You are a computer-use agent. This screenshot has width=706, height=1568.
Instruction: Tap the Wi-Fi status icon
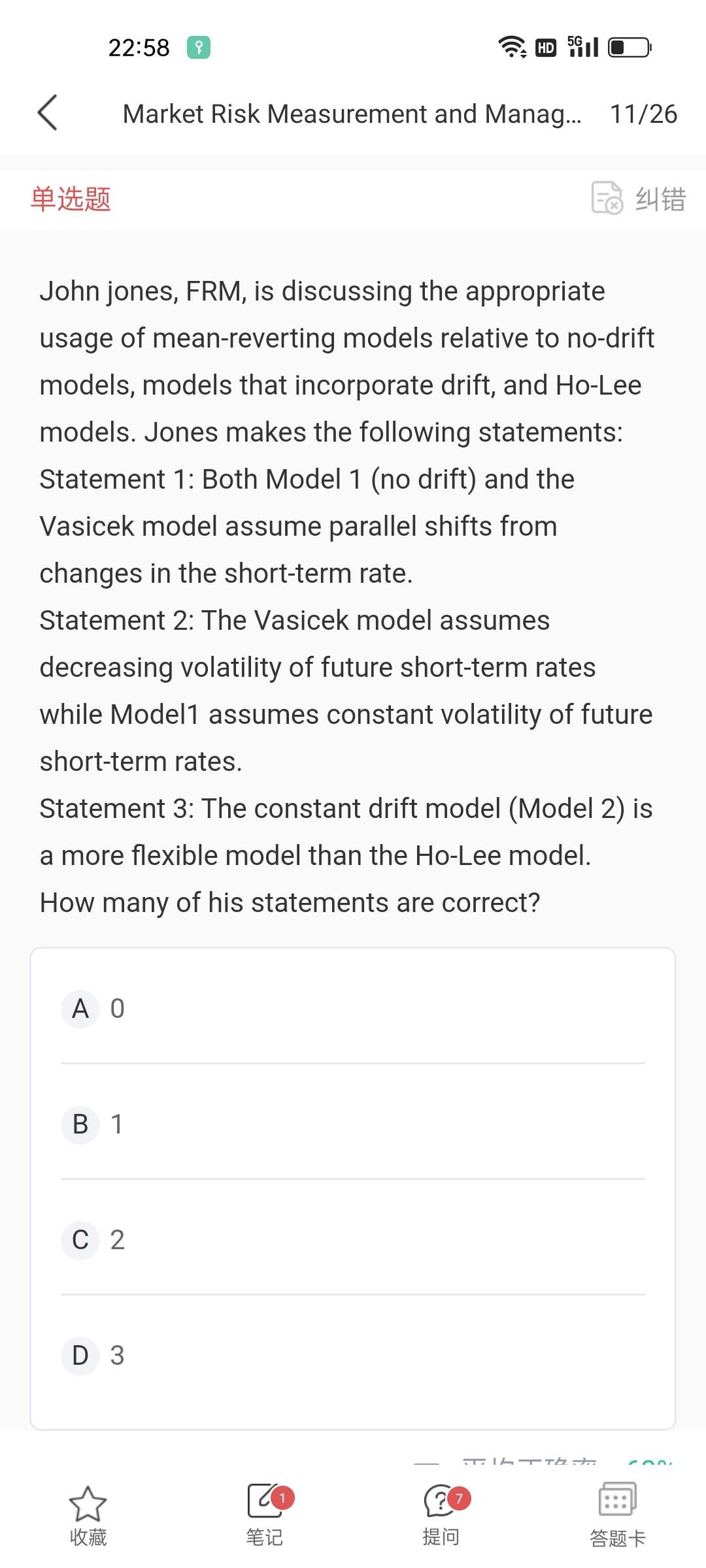[x=512, y=47]
